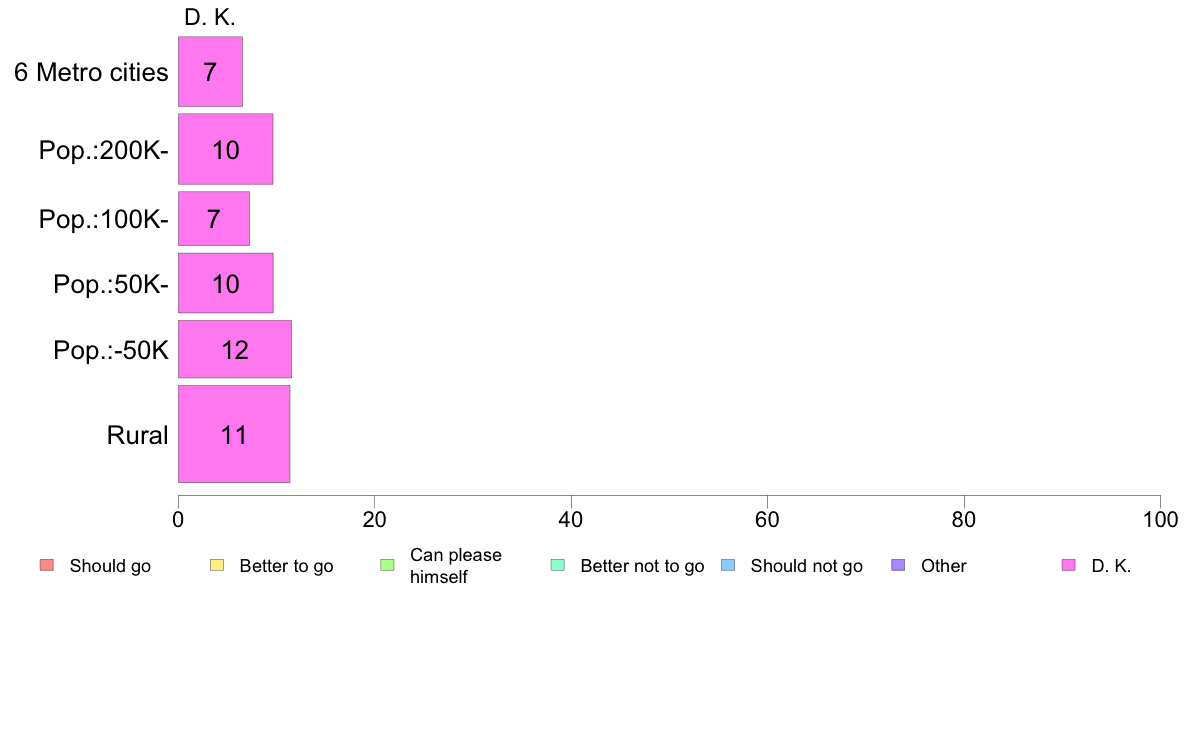Screen dimensions: 1188x736
Task: Click the green Can please himself swatch
Action: (387, 565)
